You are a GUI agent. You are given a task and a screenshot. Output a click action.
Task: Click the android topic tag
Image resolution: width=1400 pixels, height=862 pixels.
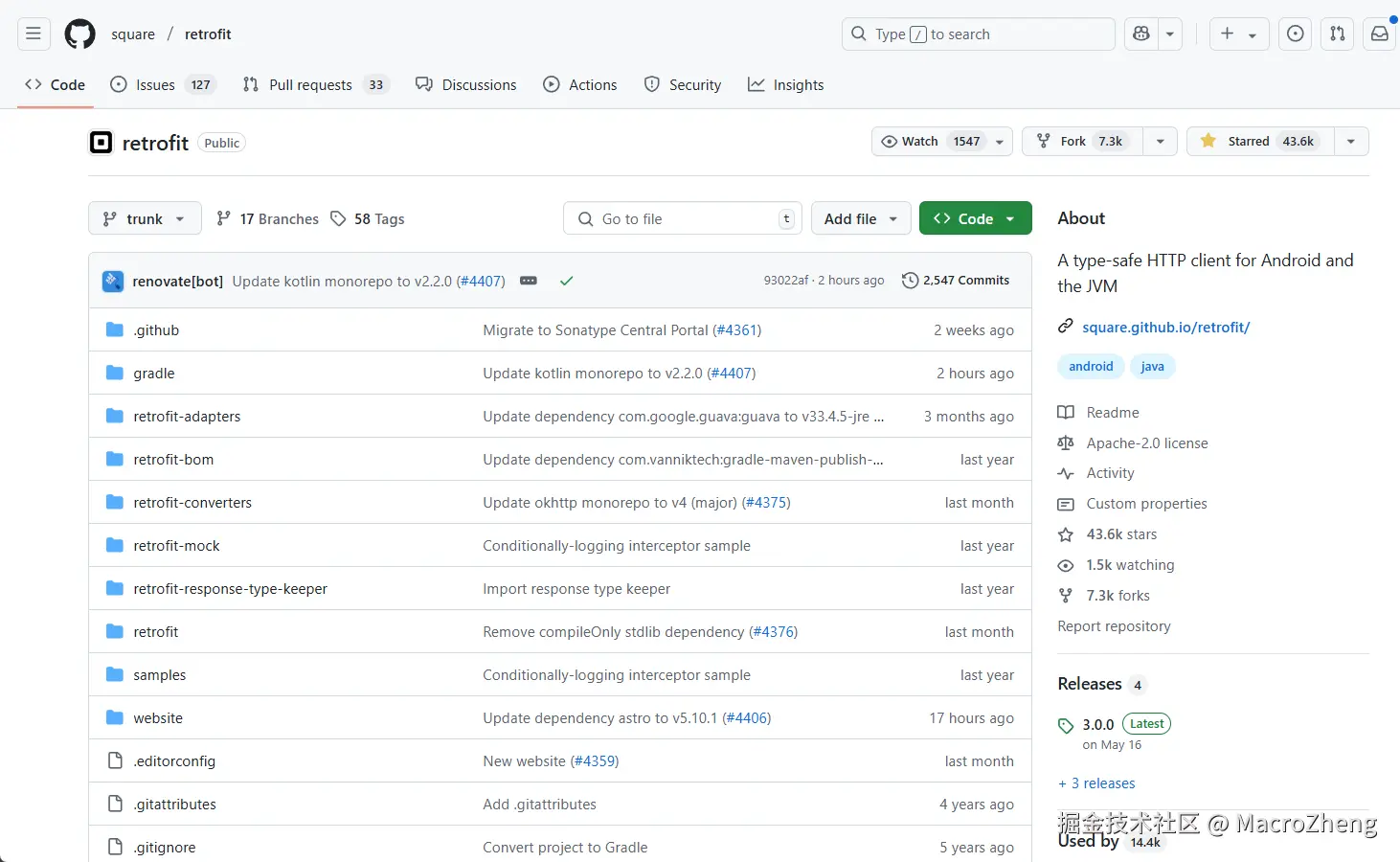[1091, 366]
